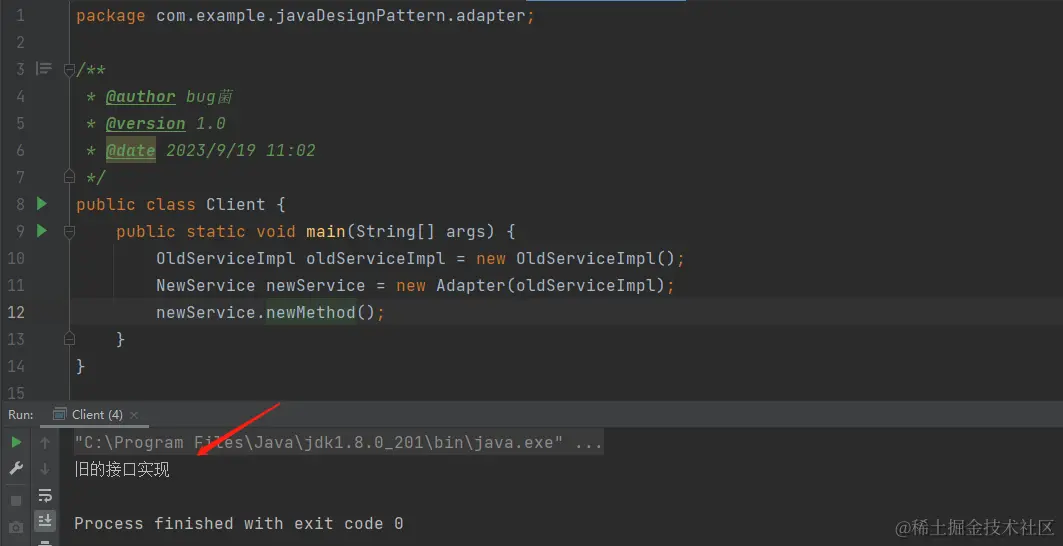Image resolution: width=1063 pixels, height=546 pixels.
Task: Click OldServiceImpl type on line 10
Action: 226,258
